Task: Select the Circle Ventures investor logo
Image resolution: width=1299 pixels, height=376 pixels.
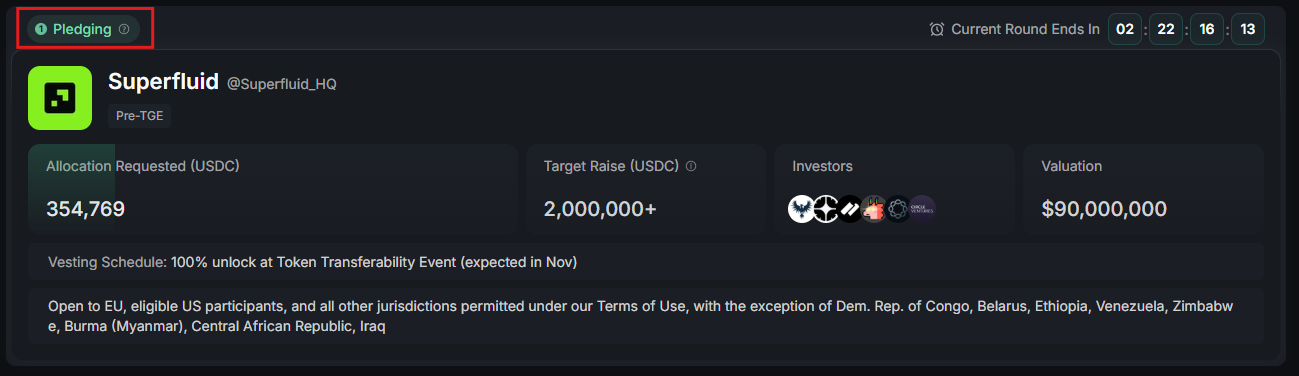Action: coord(922,209)
